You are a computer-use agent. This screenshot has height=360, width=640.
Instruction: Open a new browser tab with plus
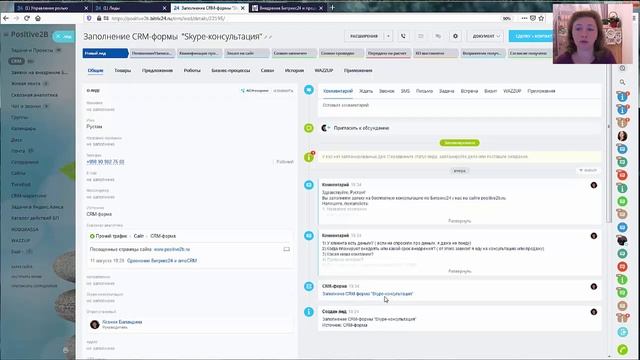coord(332,8)
